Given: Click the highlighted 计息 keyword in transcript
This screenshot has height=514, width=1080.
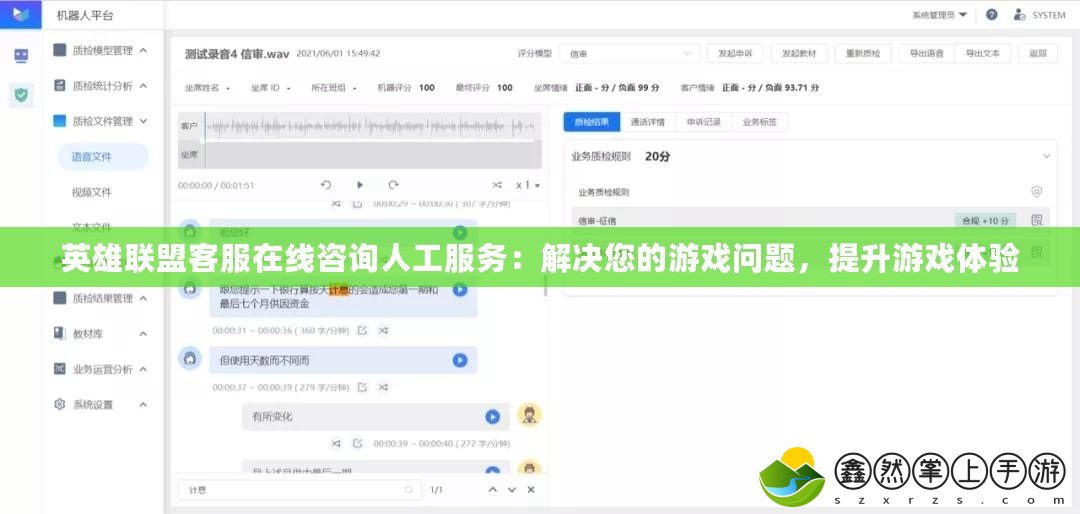Looking at the screenshot, I should (x=338, y=290).
